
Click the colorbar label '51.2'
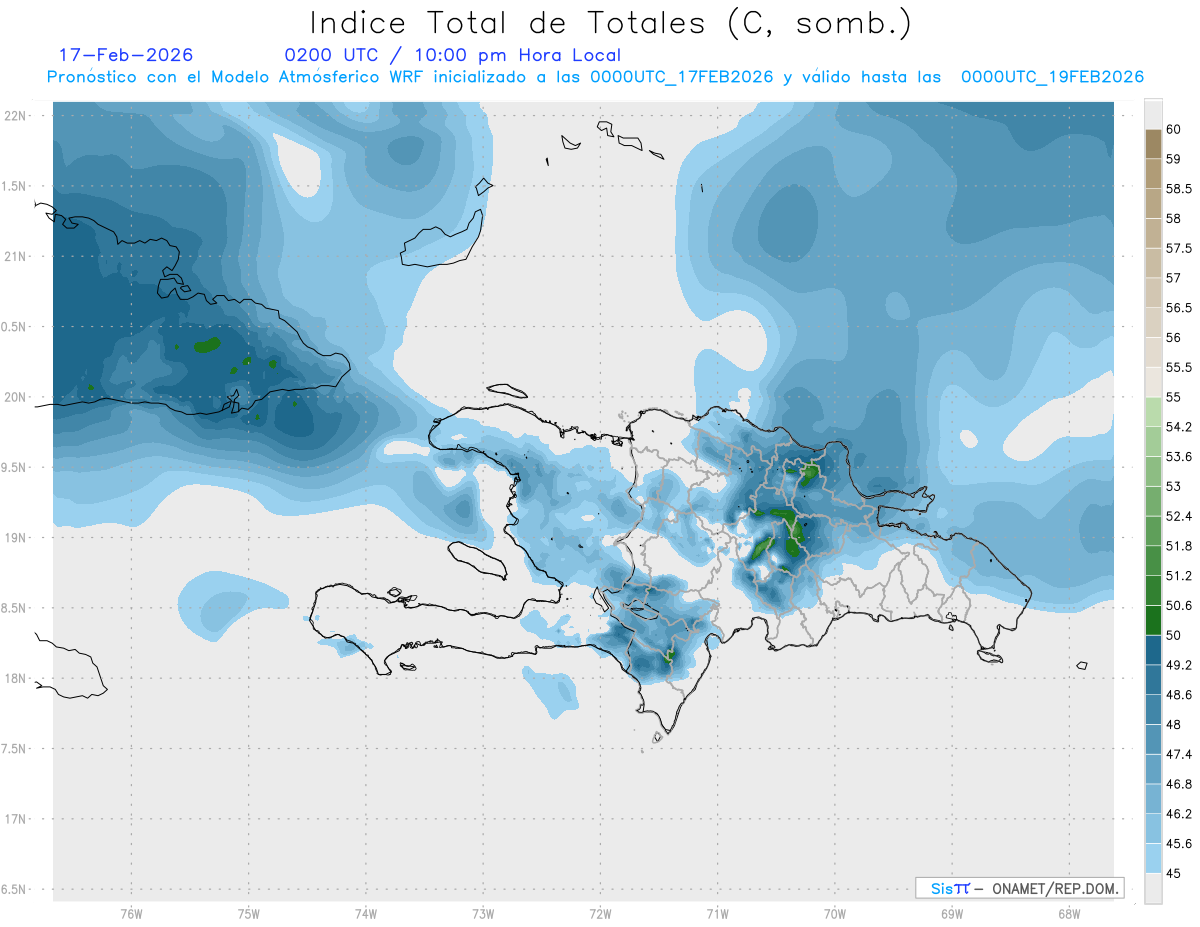[1179, 576]
